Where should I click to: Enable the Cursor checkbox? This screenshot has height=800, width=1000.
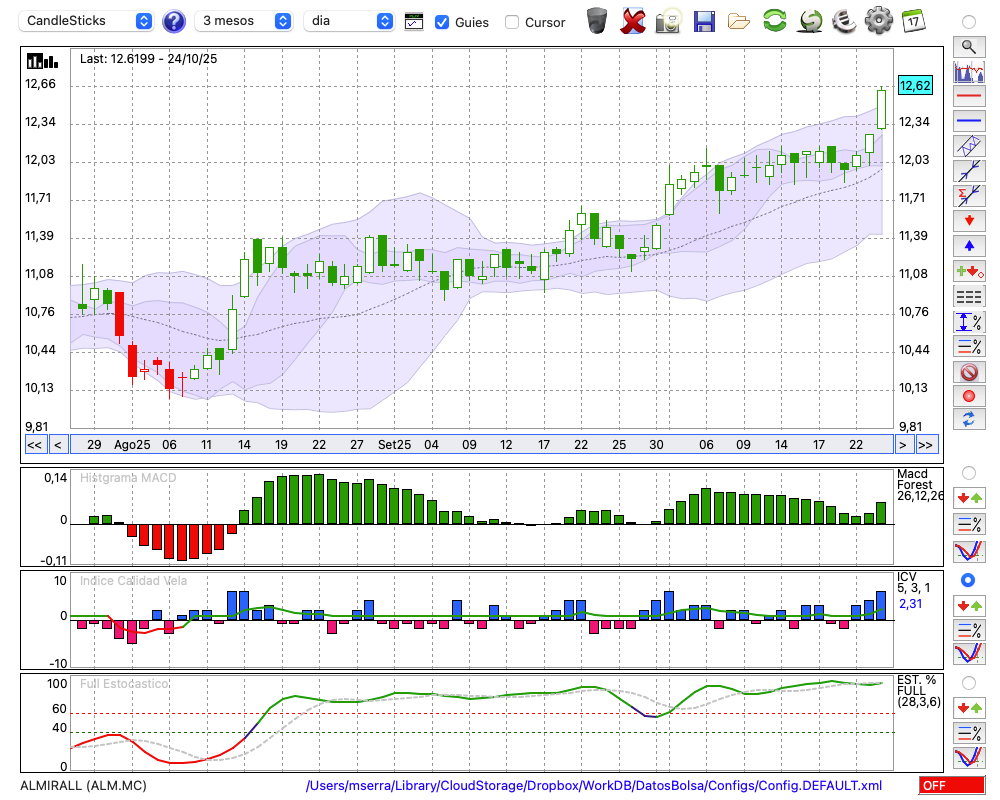(x=511, y=22)
